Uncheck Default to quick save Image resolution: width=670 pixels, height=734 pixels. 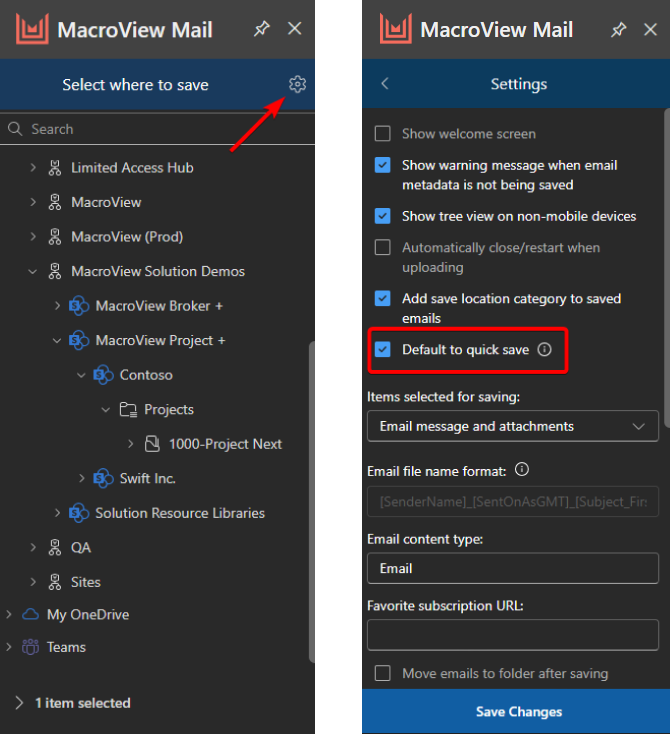point(383,349)
